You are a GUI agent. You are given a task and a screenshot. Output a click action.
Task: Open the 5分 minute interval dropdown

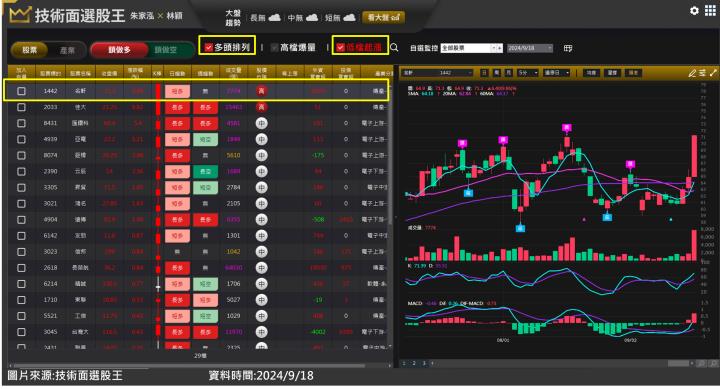(528, 73)
